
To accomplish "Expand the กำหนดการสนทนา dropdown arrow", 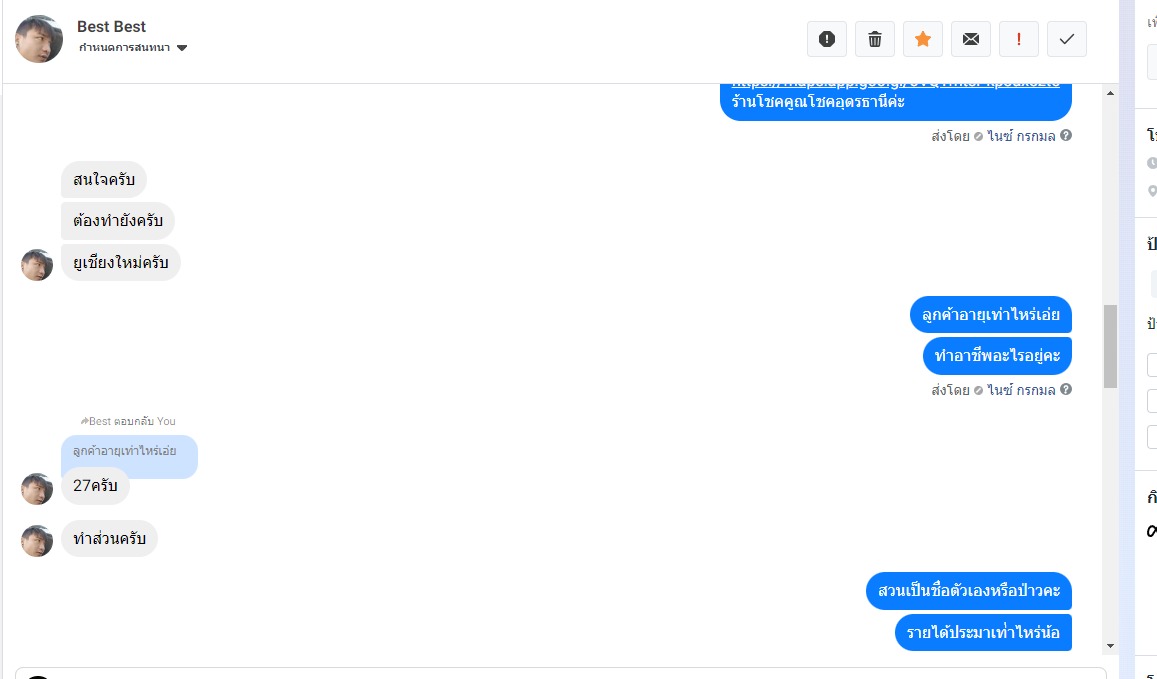I will 182,48.
